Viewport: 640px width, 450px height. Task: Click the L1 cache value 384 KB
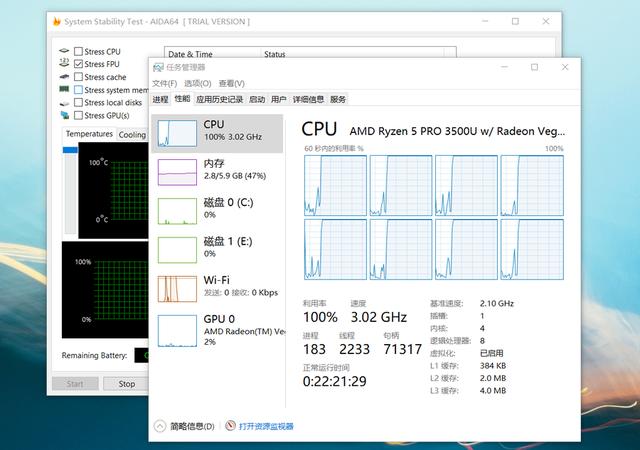(x=493, y=365)
